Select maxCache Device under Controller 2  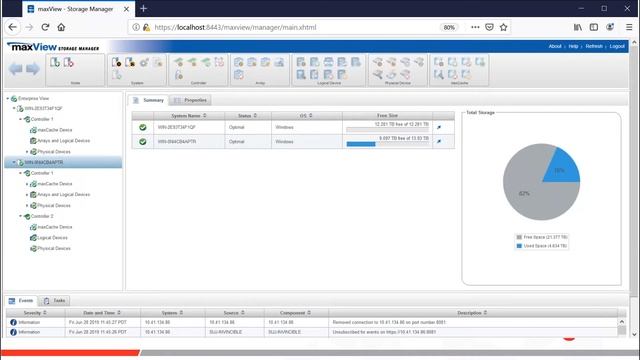pyautogui.click(x=55, y=227)
